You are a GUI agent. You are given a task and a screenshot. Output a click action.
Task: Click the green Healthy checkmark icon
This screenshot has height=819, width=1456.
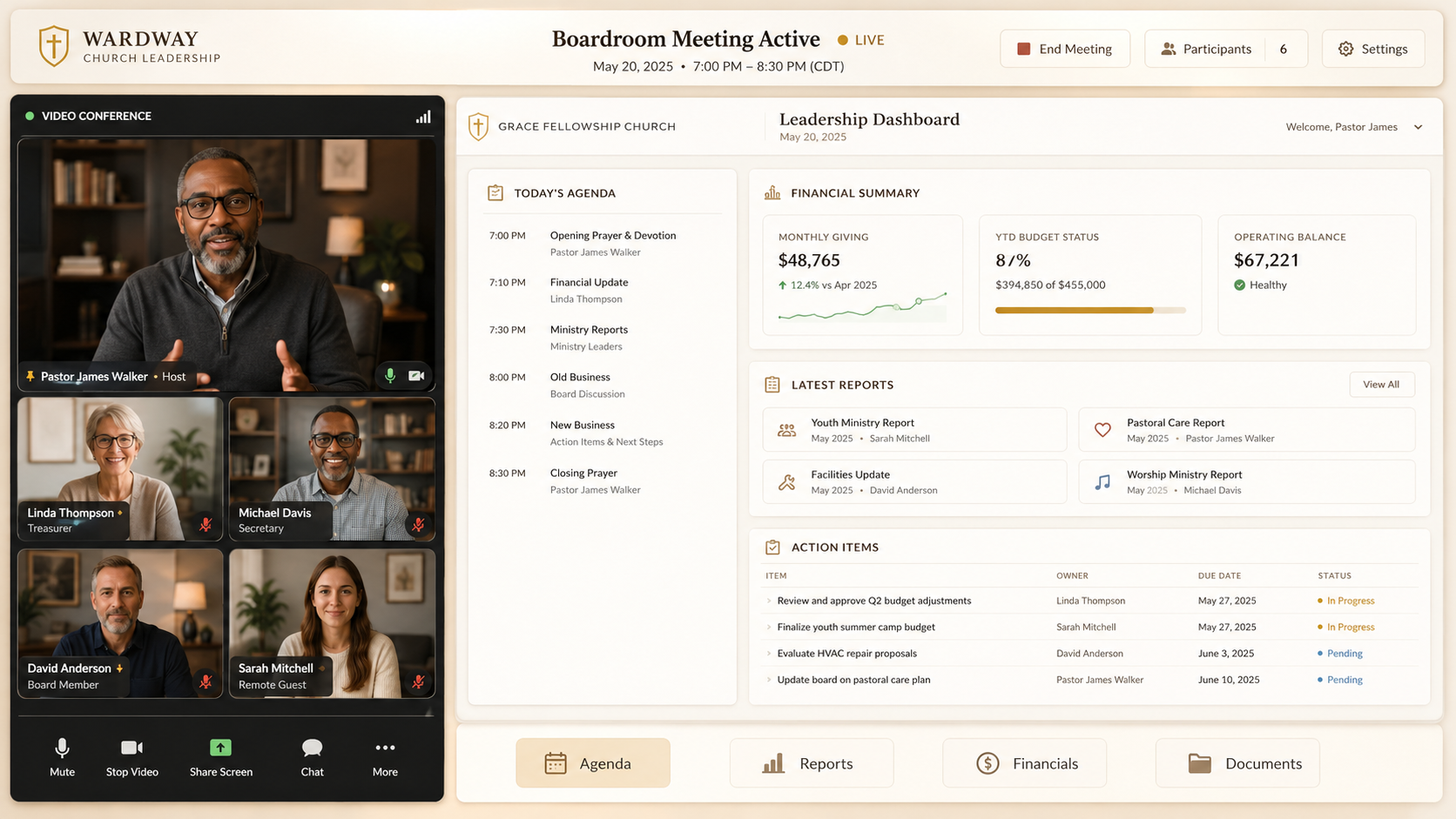click(x=1239, y=285)
